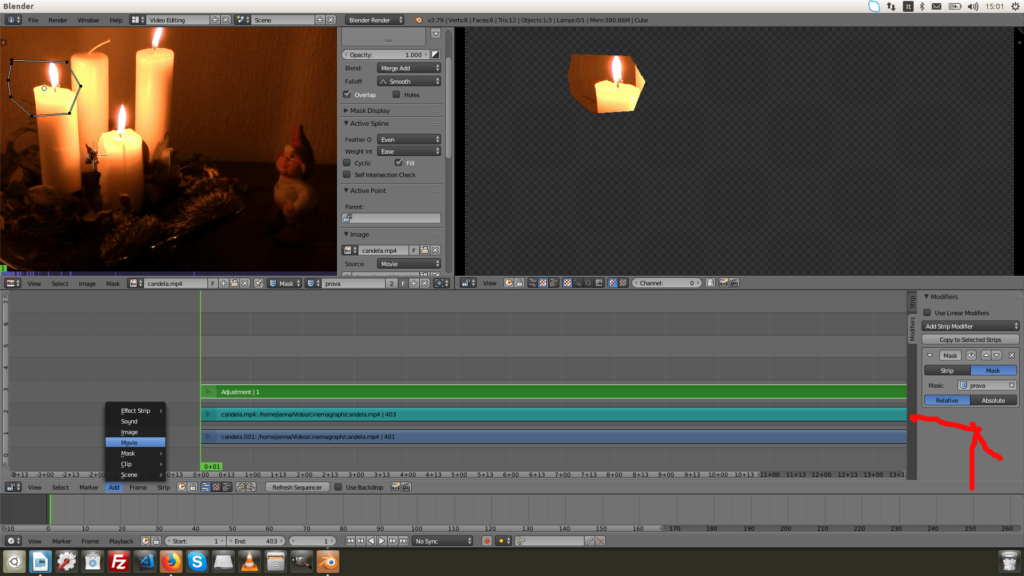Click Copy to Selected Strips
Viewport: 1024px width, 576px height.
point(970,340)
